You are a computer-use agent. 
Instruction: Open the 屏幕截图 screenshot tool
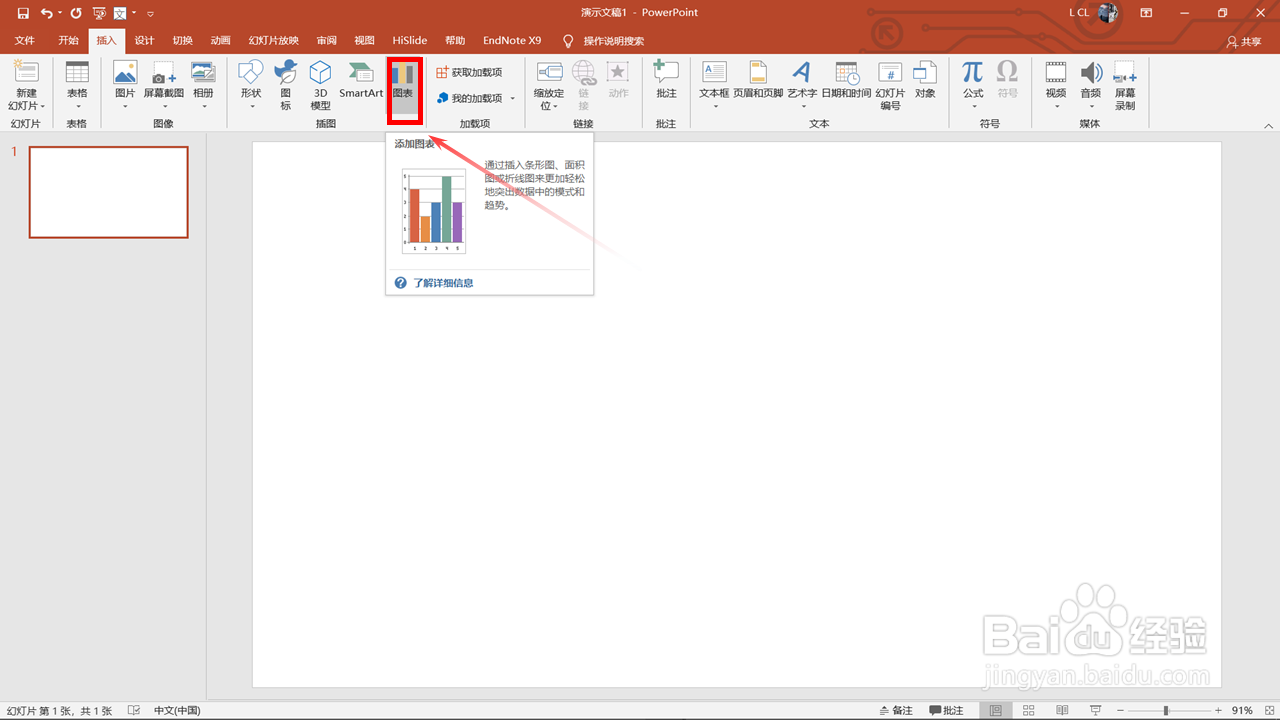[x=164, y=85]
